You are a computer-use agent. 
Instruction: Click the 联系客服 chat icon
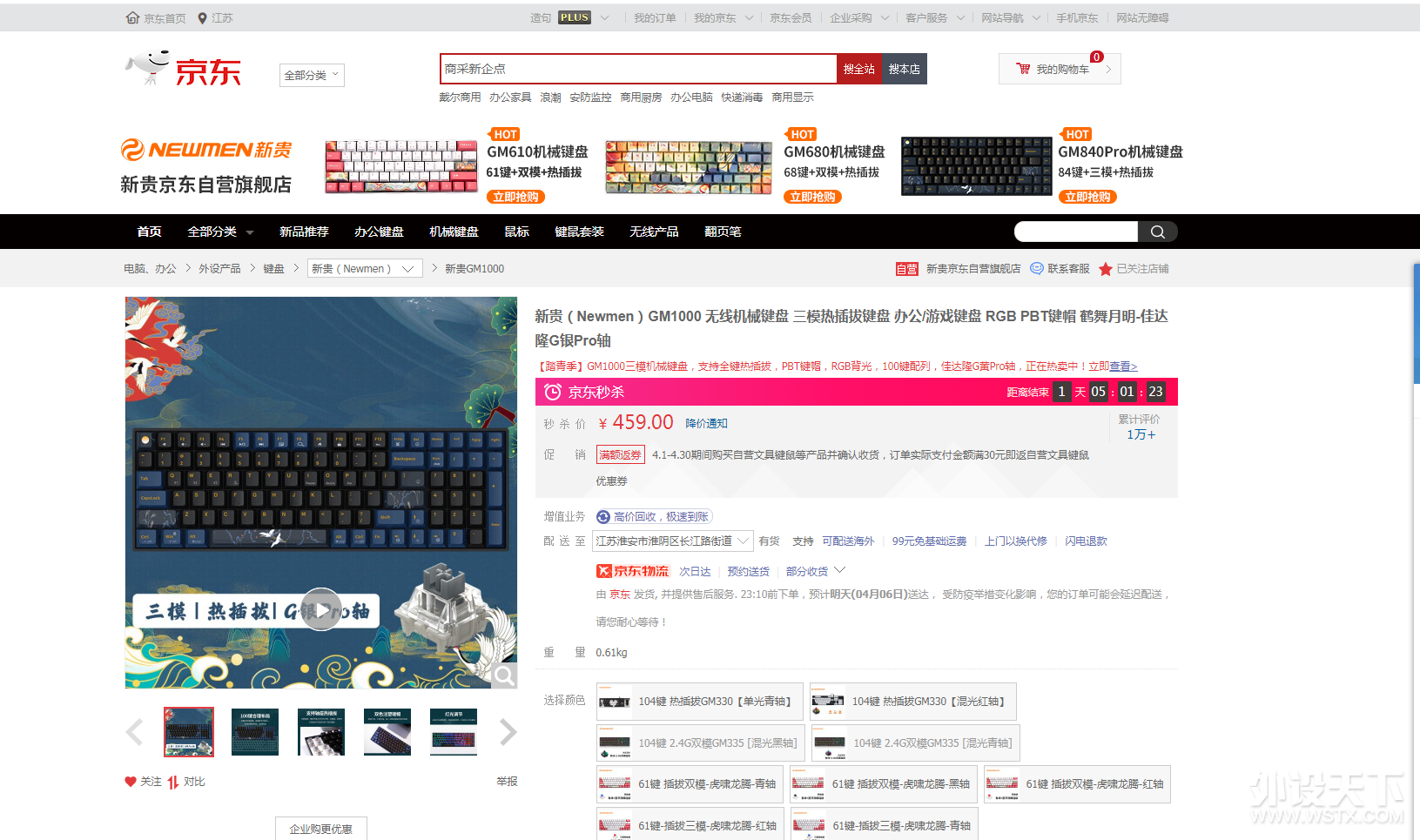click(x=1037, y=269)
